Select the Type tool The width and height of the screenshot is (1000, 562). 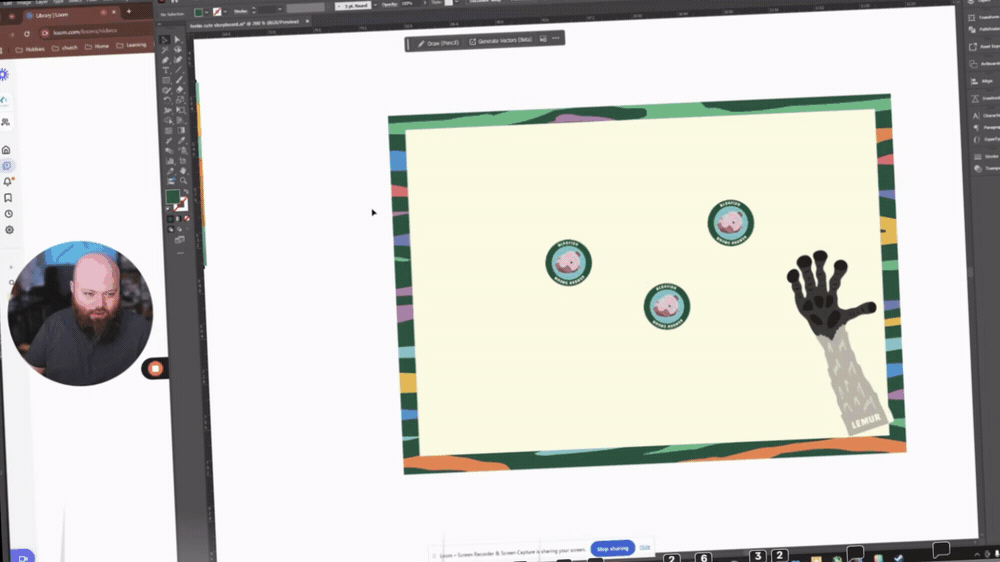[x=166, y=70]
